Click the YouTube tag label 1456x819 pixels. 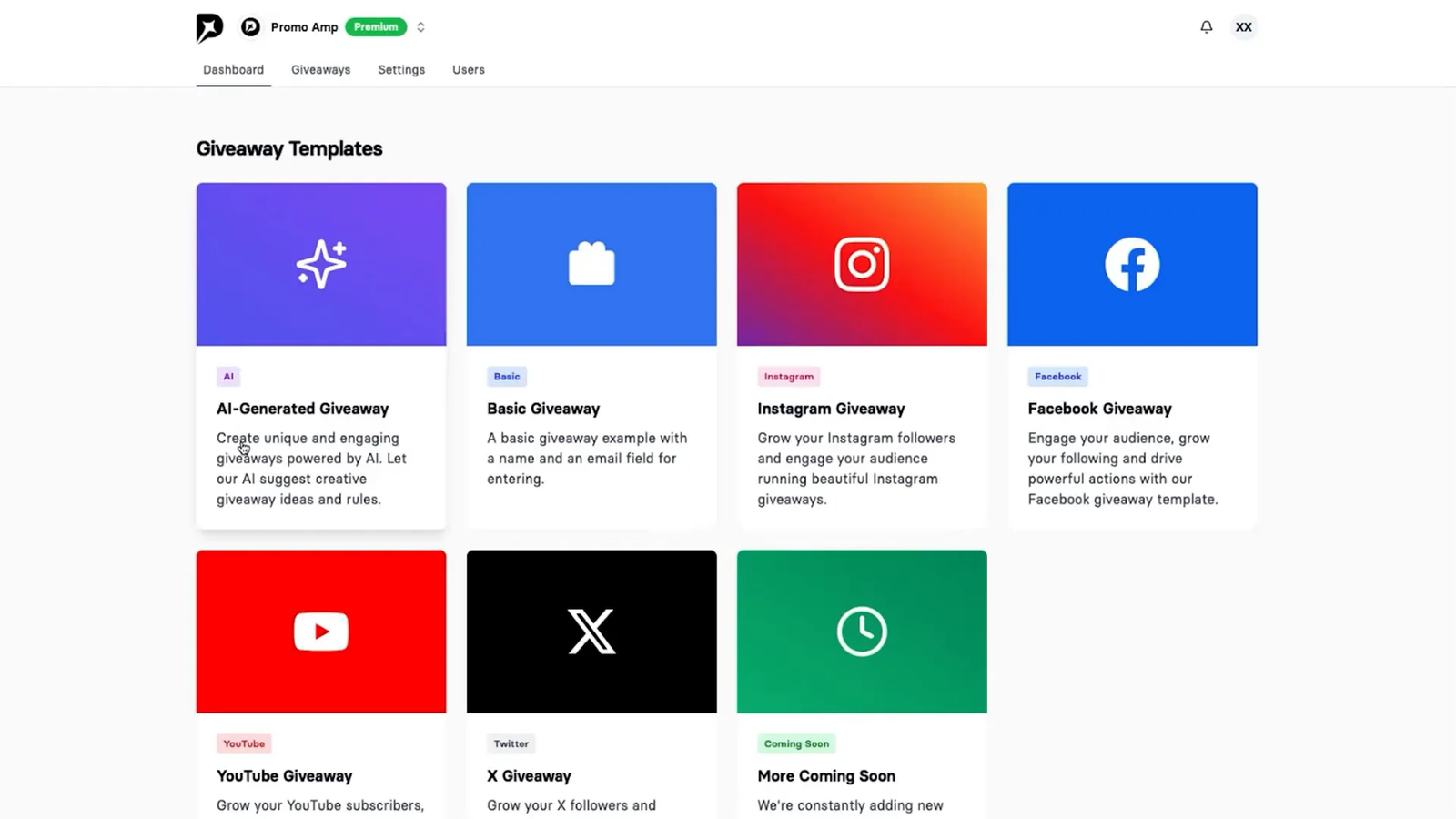pos(244,744)
